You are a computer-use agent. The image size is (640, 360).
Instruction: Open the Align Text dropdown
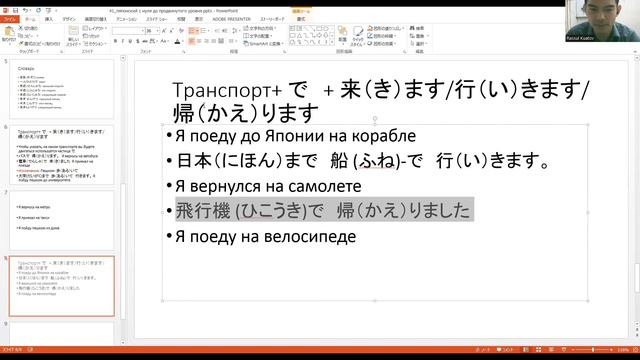pyautogui.click(x=258, y=36)
